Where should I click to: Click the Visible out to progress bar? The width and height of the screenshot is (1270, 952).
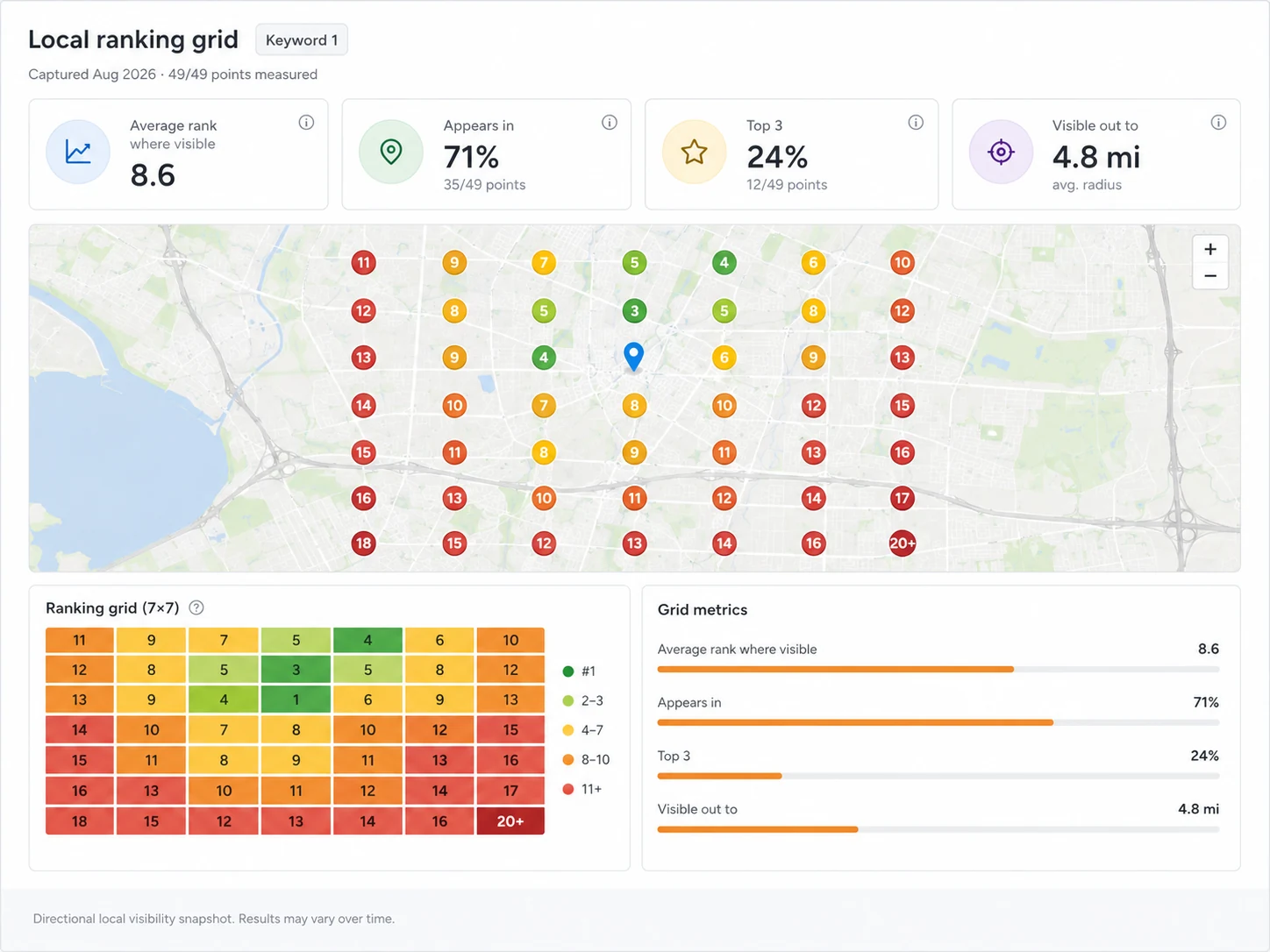pos(938,829)
